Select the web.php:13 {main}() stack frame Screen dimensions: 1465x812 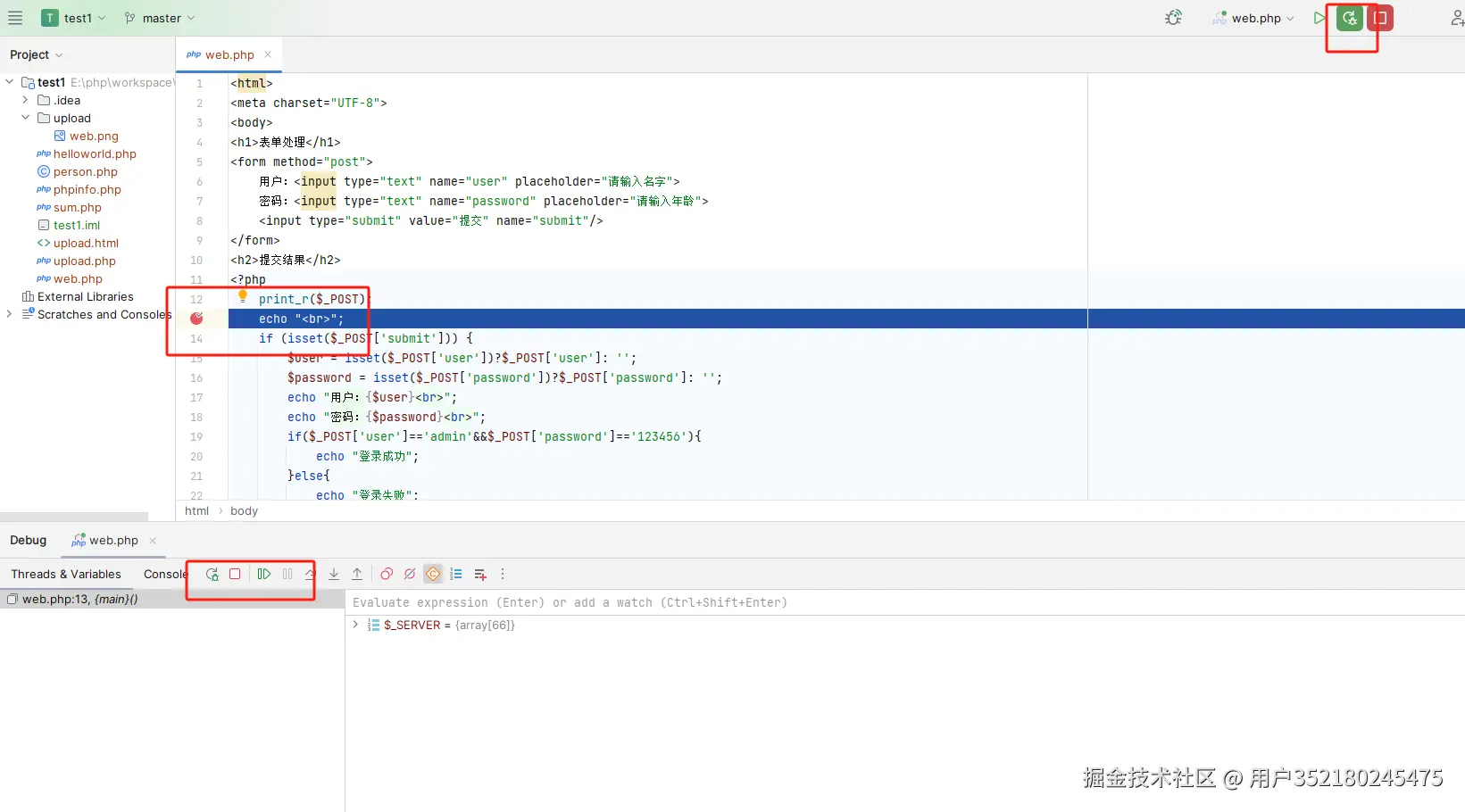(x=171, y=600)
